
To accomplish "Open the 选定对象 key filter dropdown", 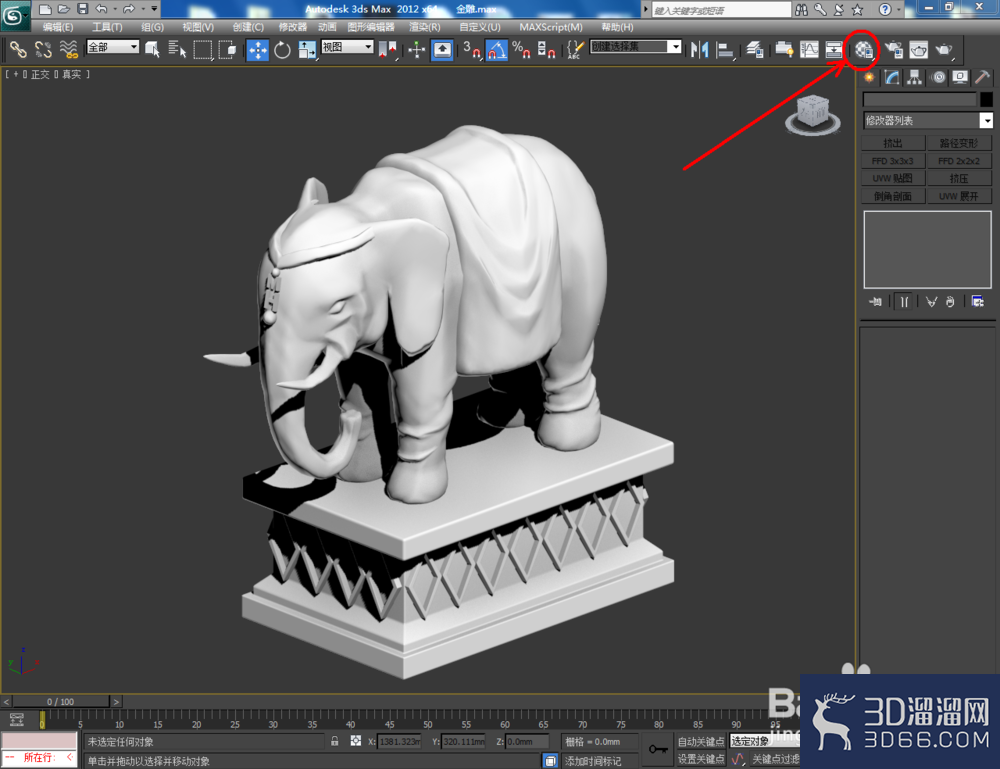I will 764,741.
